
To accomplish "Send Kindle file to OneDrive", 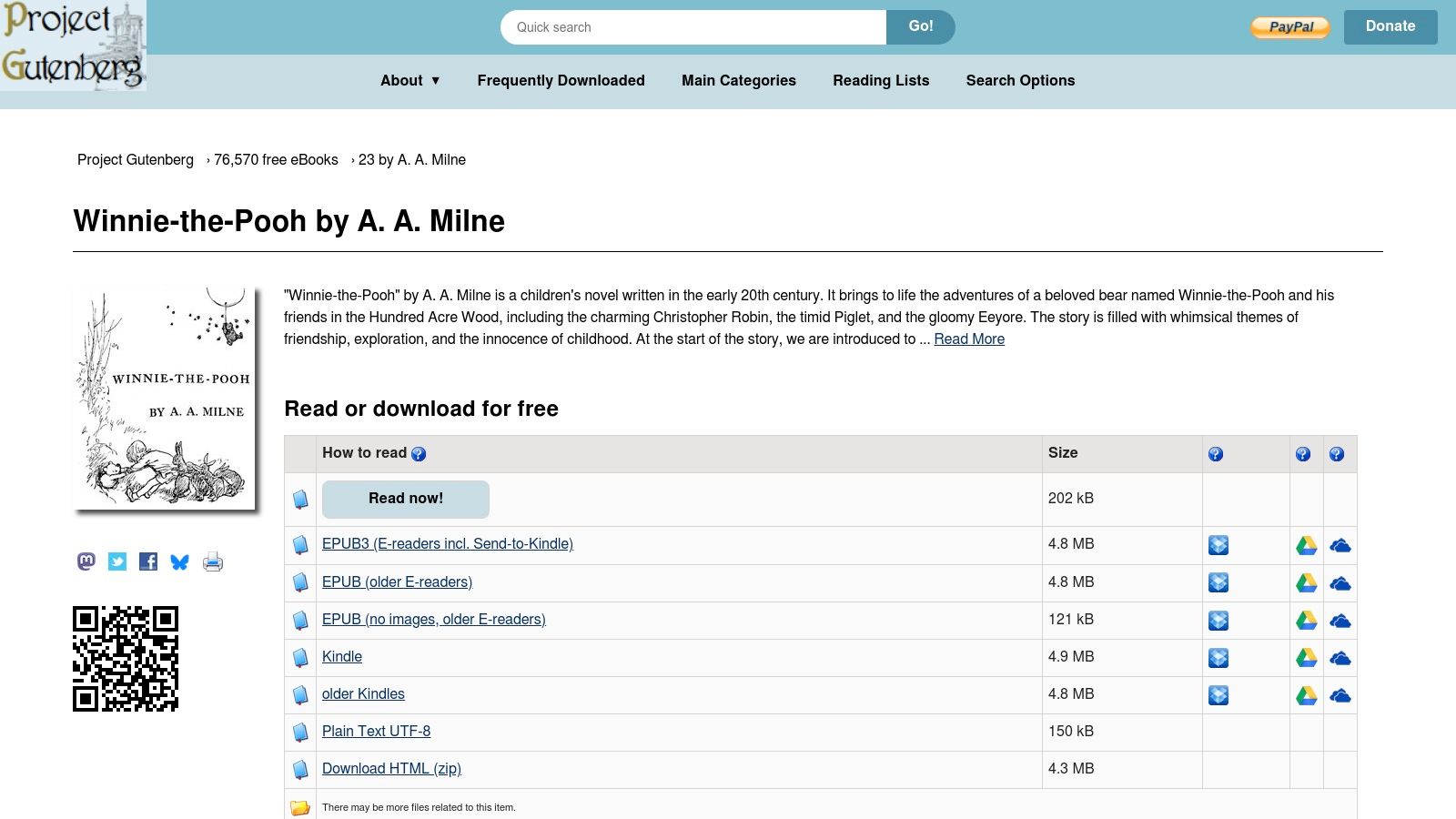I will coord(1340,658).
